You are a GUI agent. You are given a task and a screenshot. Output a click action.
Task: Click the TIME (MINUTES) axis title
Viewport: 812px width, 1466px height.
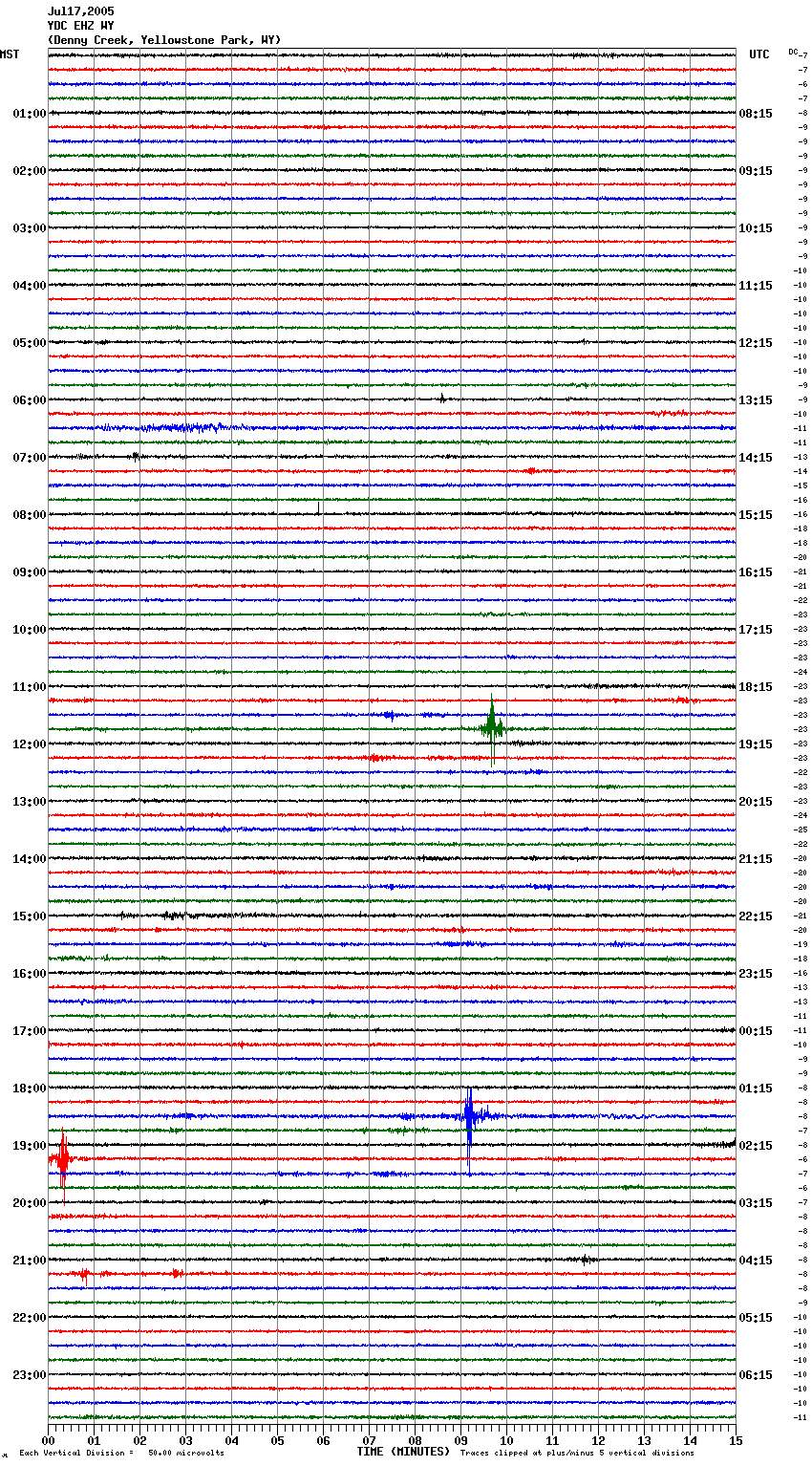[403, 1452]
